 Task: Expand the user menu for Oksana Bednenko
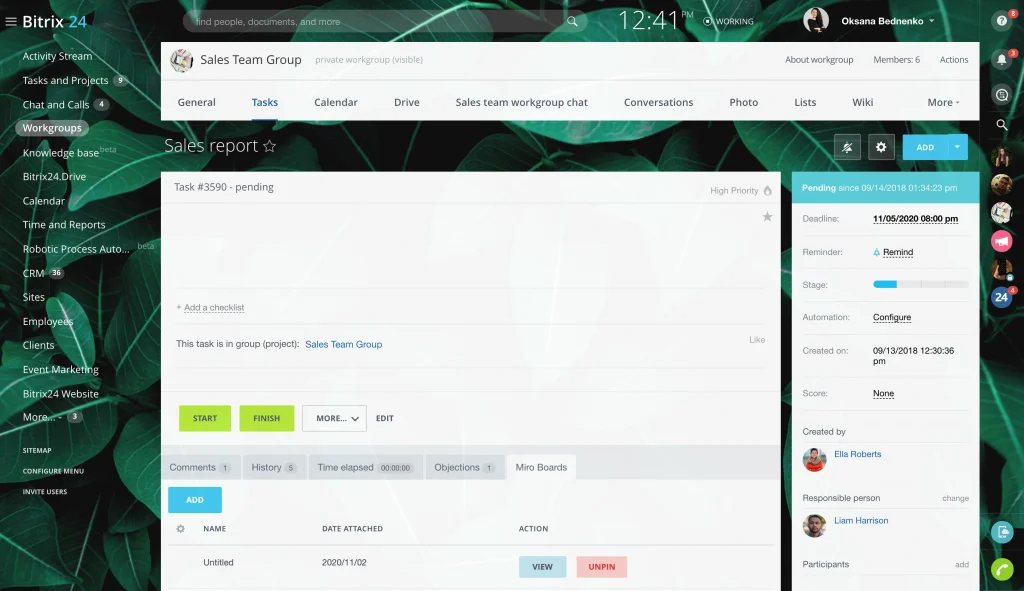[931, 21]
